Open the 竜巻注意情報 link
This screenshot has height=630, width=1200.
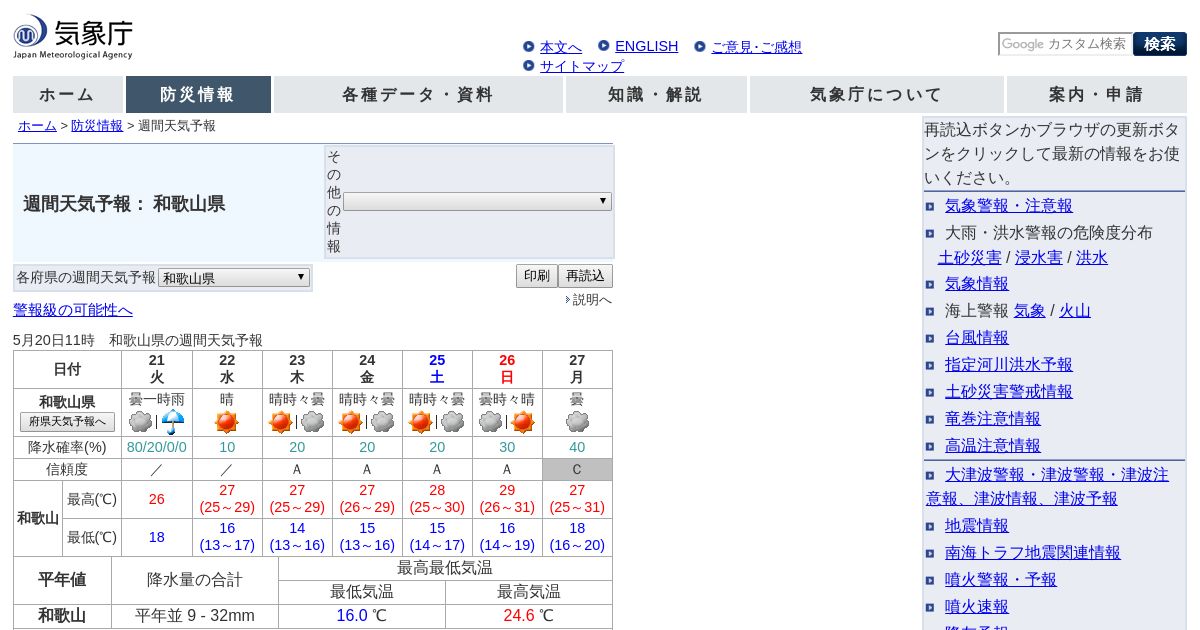[993, 419]
